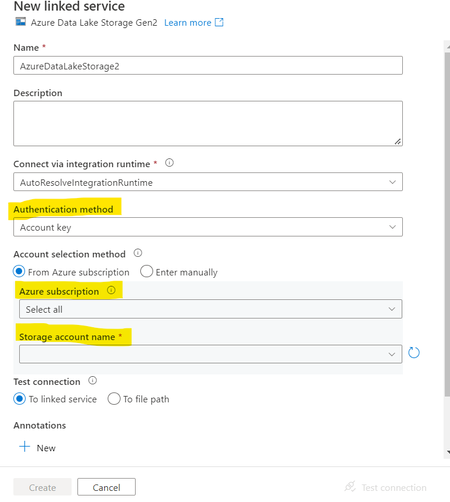The image size is (450, 502).
Task: Click the Create button
Action: click(42, 487)
